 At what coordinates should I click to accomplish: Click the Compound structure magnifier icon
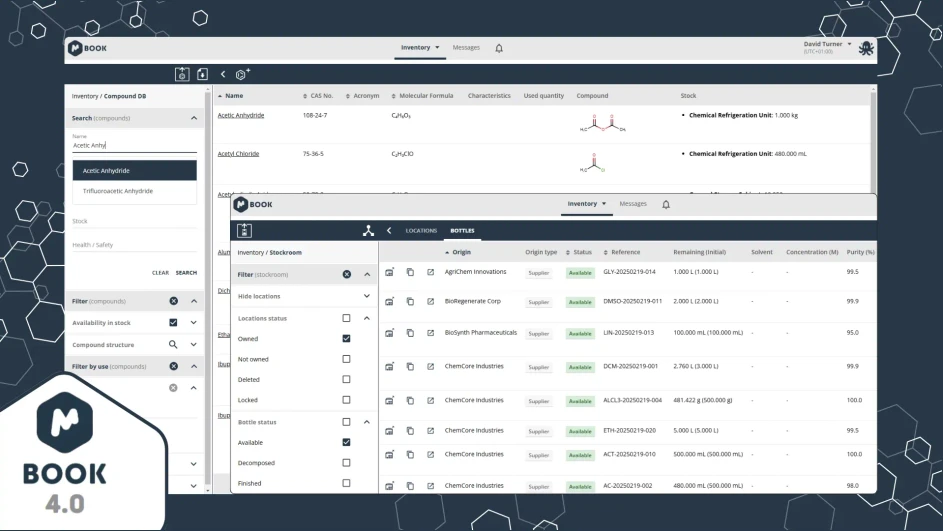click(x=173, y=345)
